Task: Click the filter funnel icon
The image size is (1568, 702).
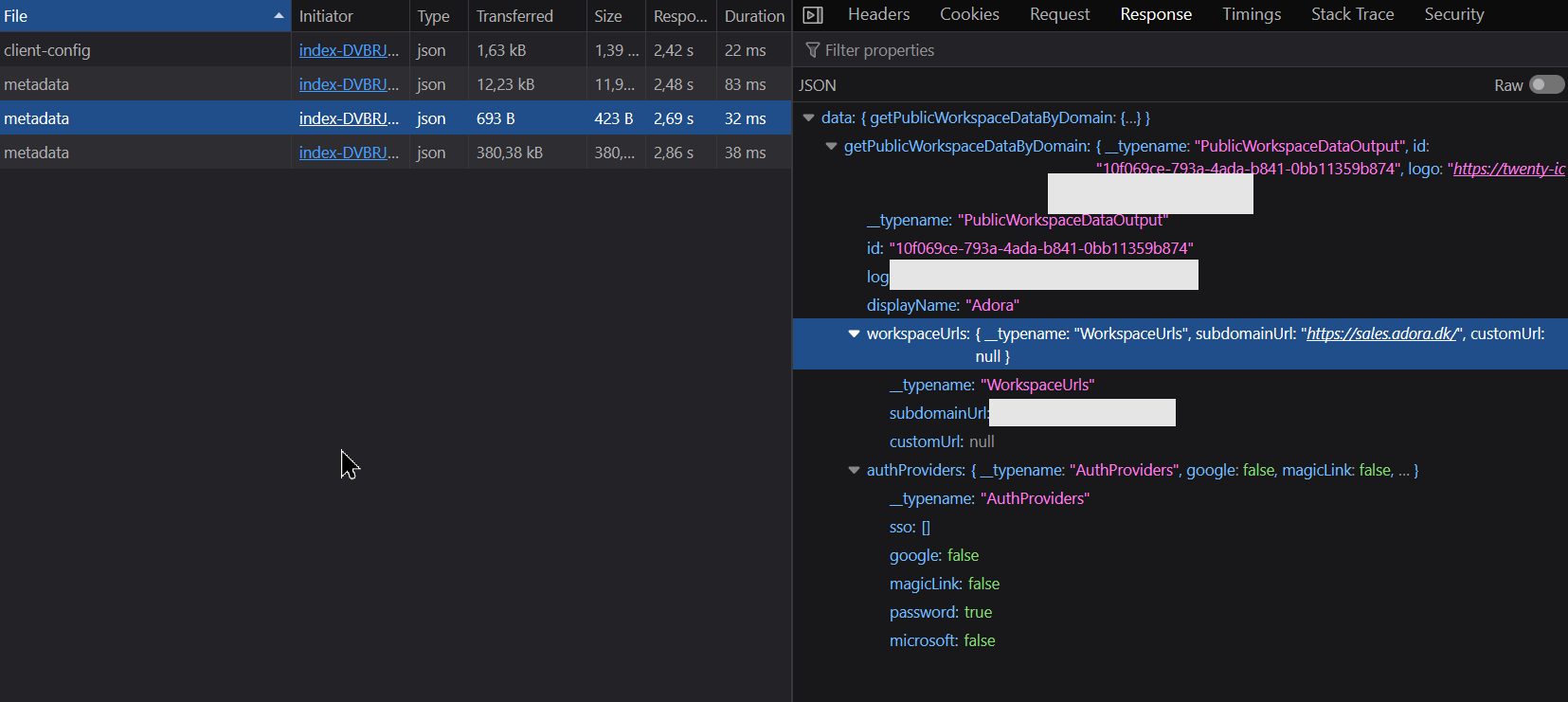Action: 812,50
